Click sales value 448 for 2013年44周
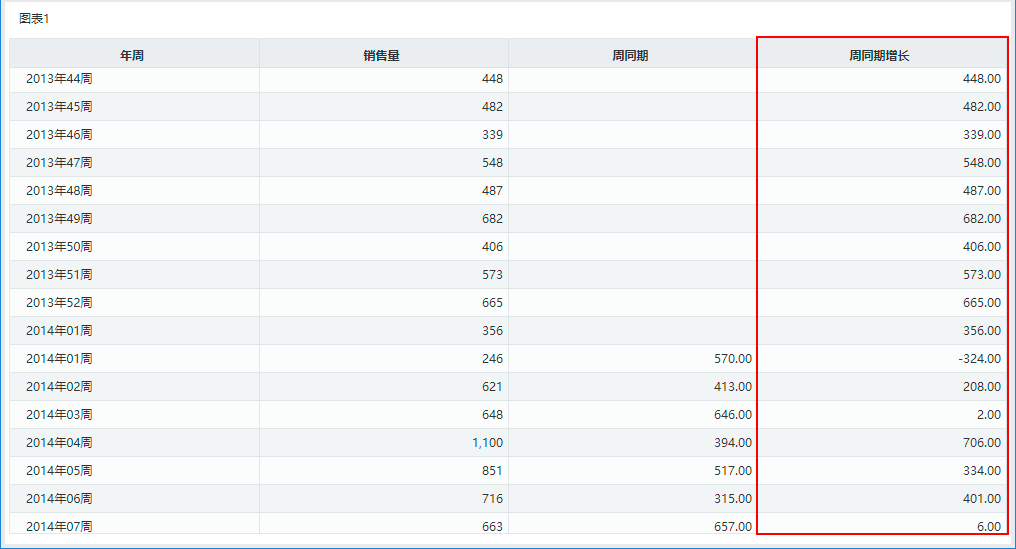This screenshot has height=549, width=1016. point(492,78)
